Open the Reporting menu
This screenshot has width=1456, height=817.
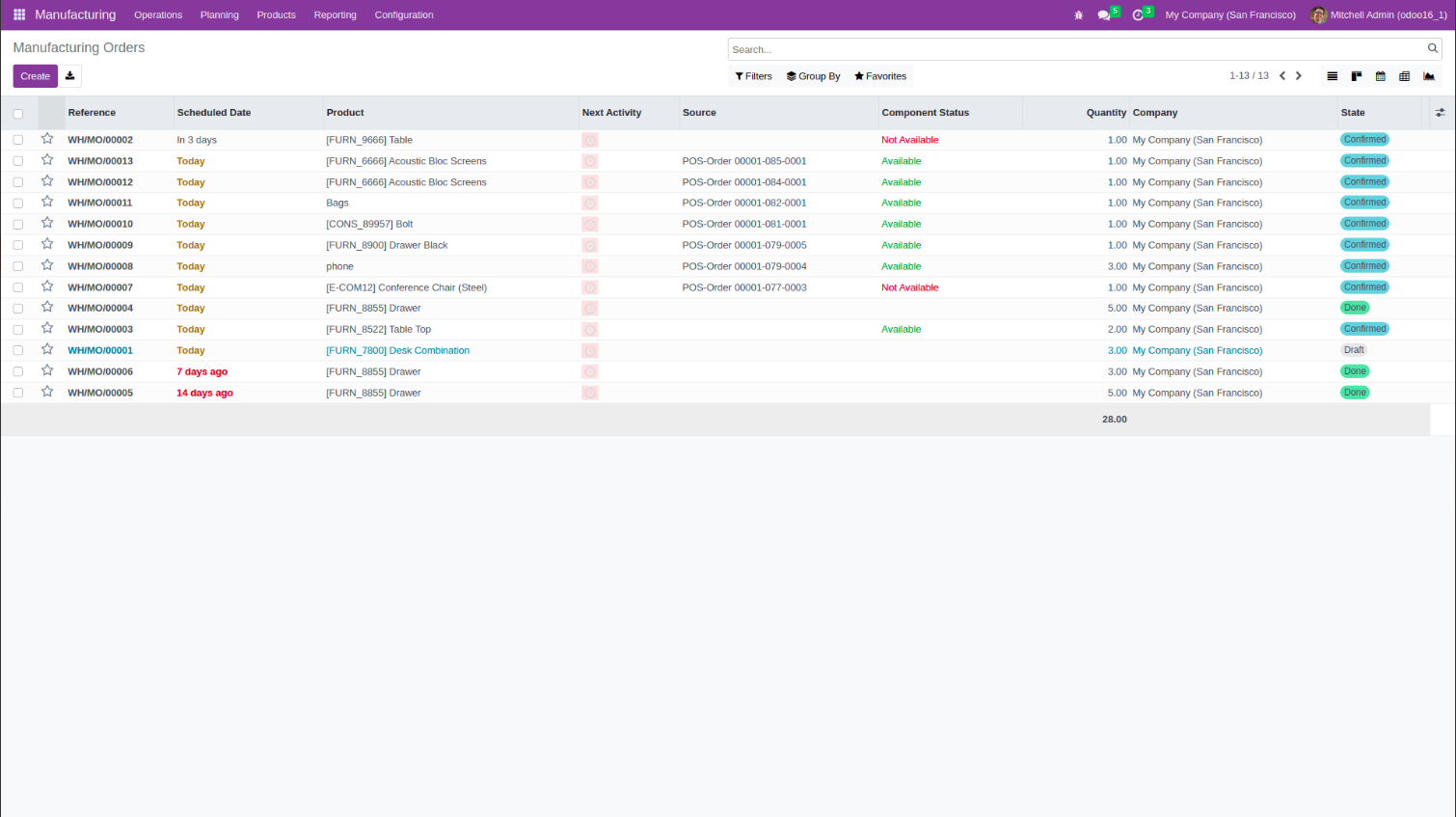coord(335,15)
